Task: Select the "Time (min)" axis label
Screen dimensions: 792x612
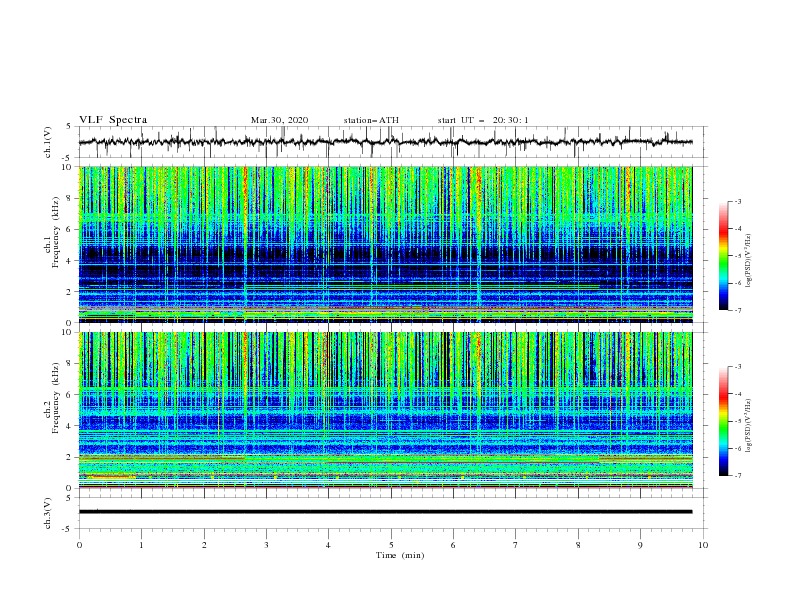Action: pos(400,555)
